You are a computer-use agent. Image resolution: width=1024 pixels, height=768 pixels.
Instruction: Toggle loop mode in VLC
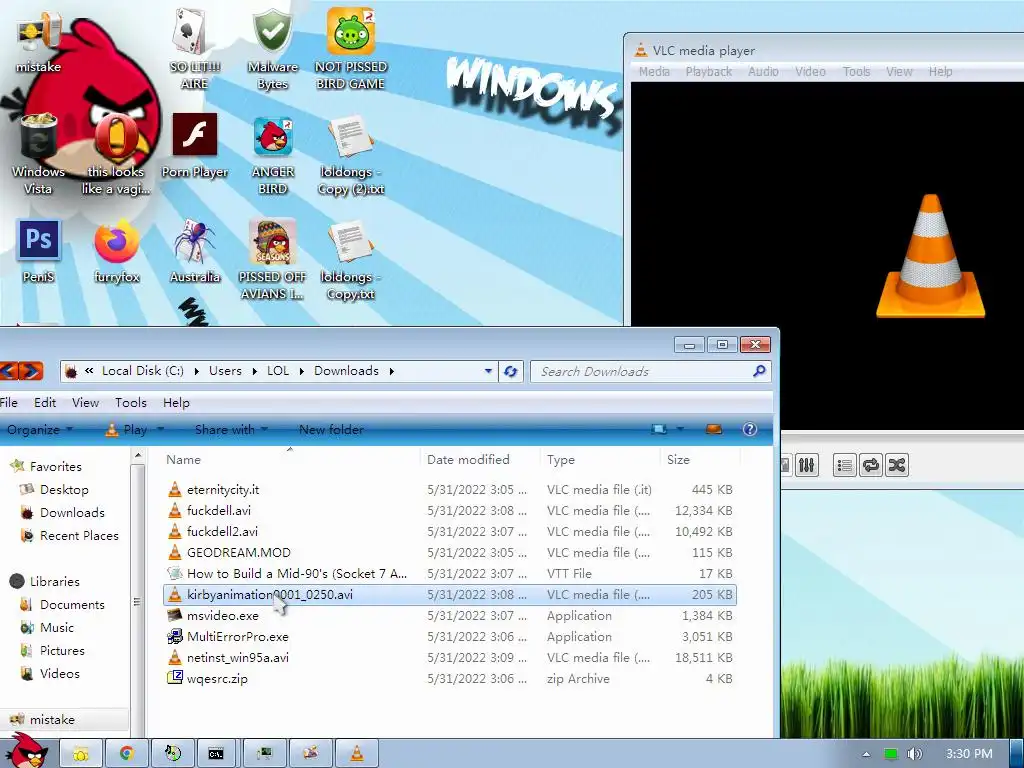tap(871, 465)
